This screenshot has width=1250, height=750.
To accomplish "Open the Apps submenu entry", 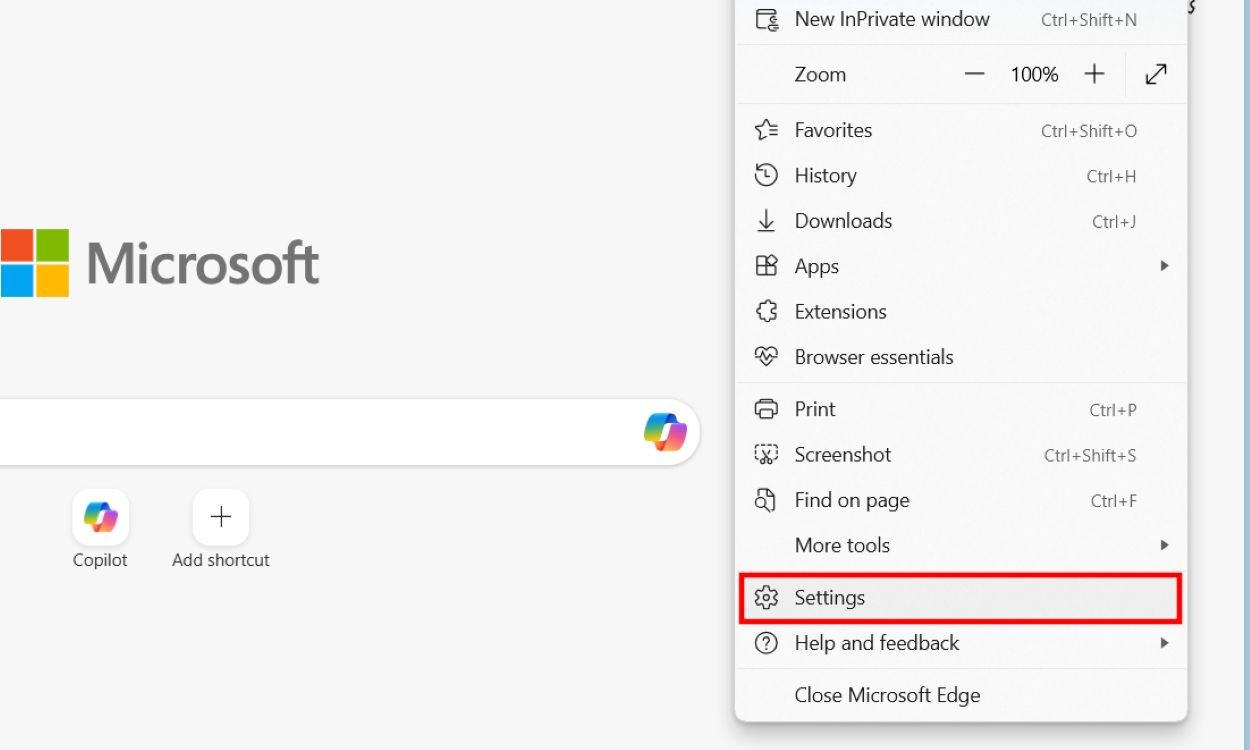I will point(961,266).
